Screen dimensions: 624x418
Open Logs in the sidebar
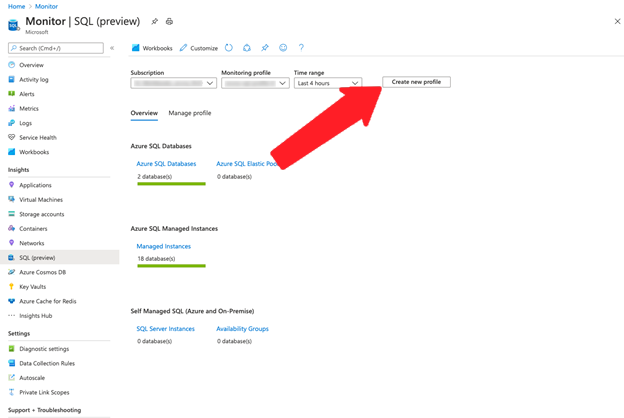pos(25,123)
